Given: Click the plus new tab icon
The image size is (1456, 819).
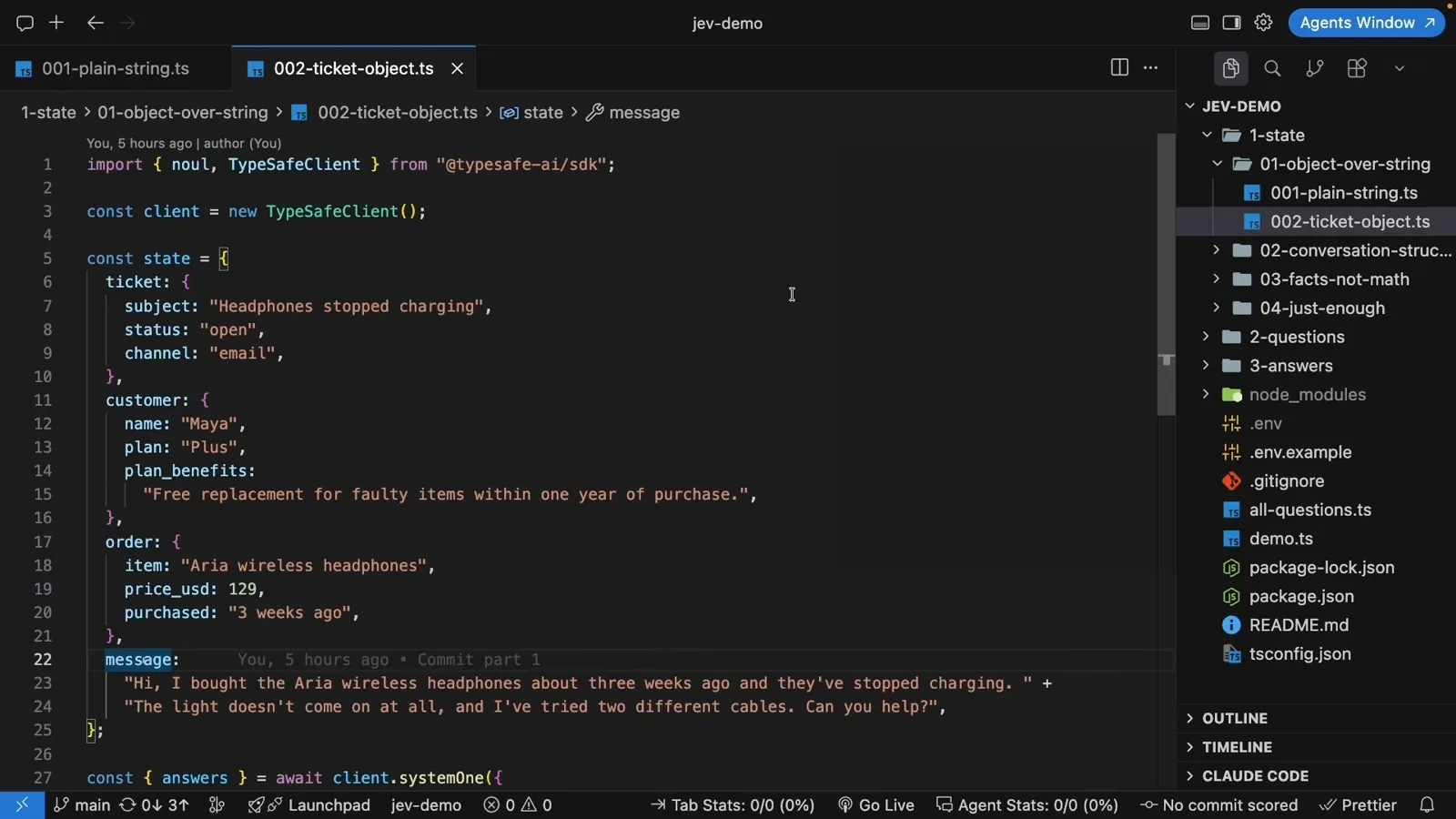Looking at the screenshot, I should click(56, 23).
